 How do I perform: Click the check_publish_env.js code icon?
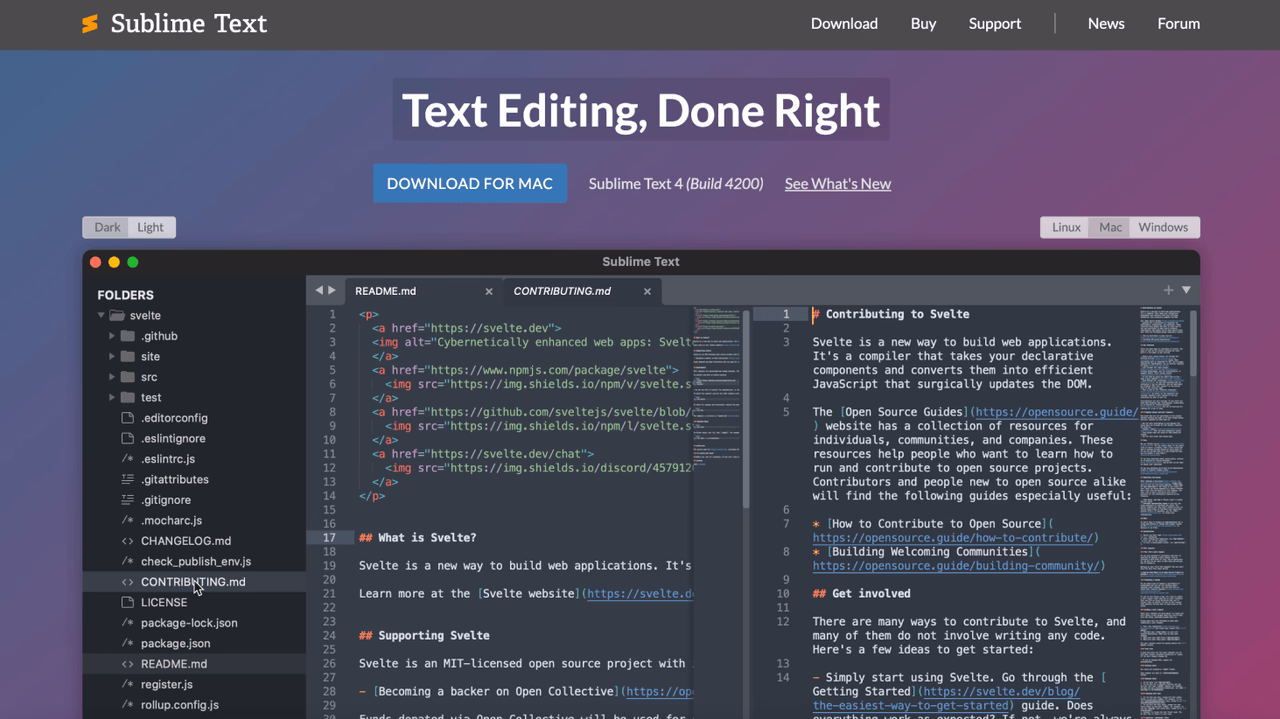[x=127, y=561]
